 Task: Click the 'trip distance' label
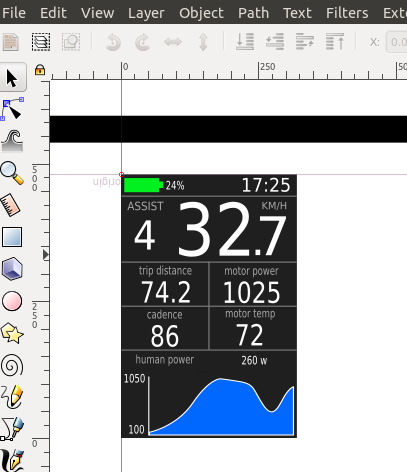(x=165, y=271)
